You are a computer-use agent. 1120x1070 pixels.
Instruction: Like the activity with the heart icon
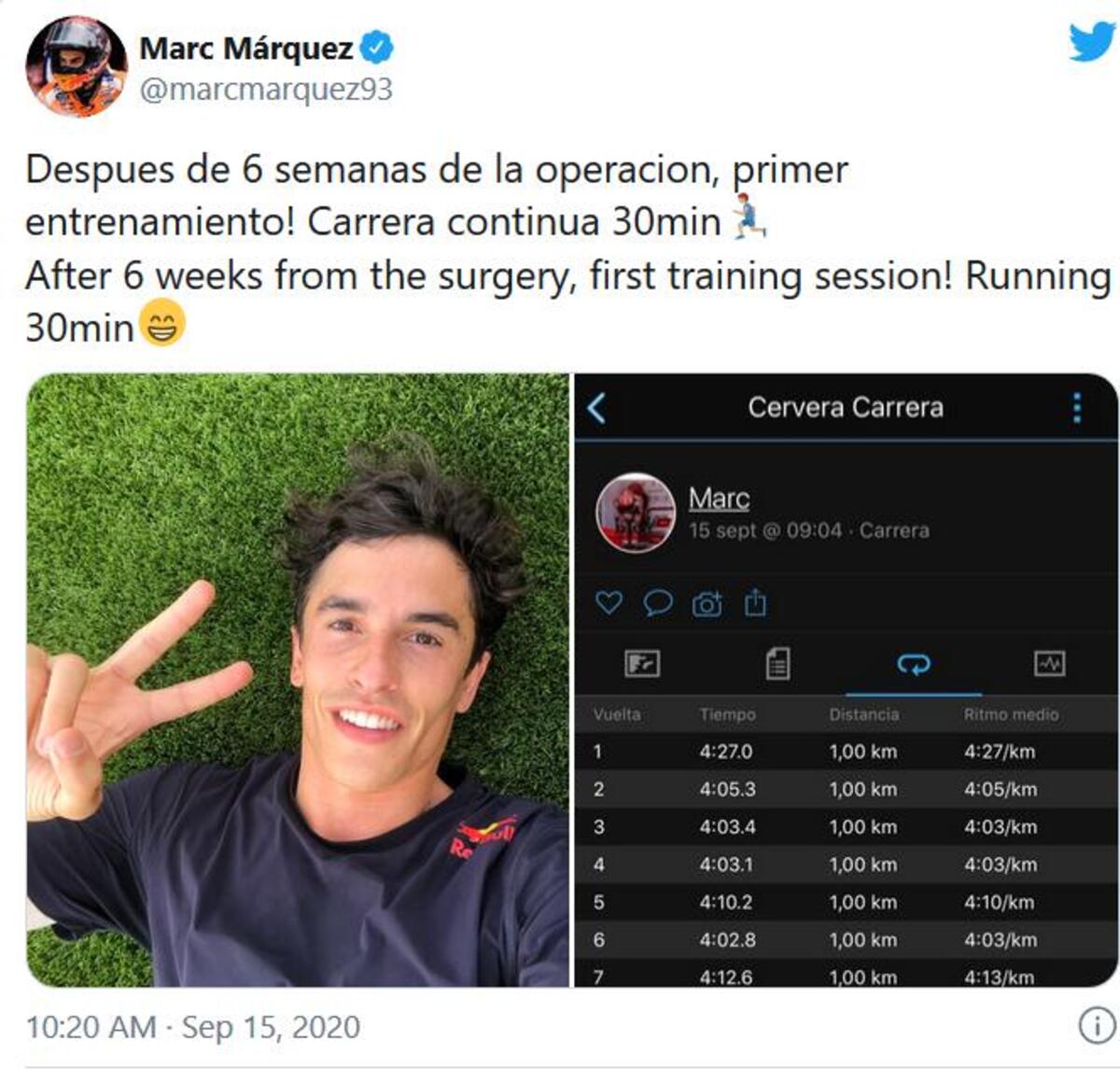pos(609,603)
